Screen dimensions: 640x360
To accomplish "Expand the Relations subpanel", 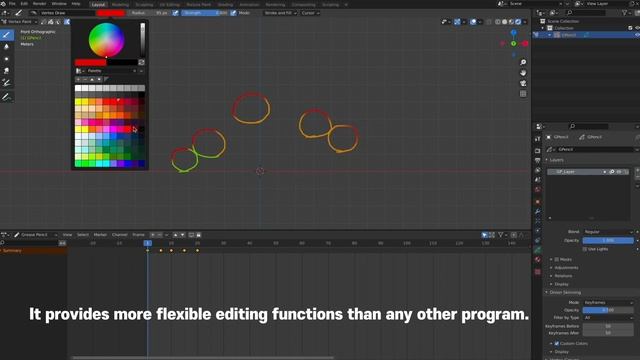I will tap(563, 276).
